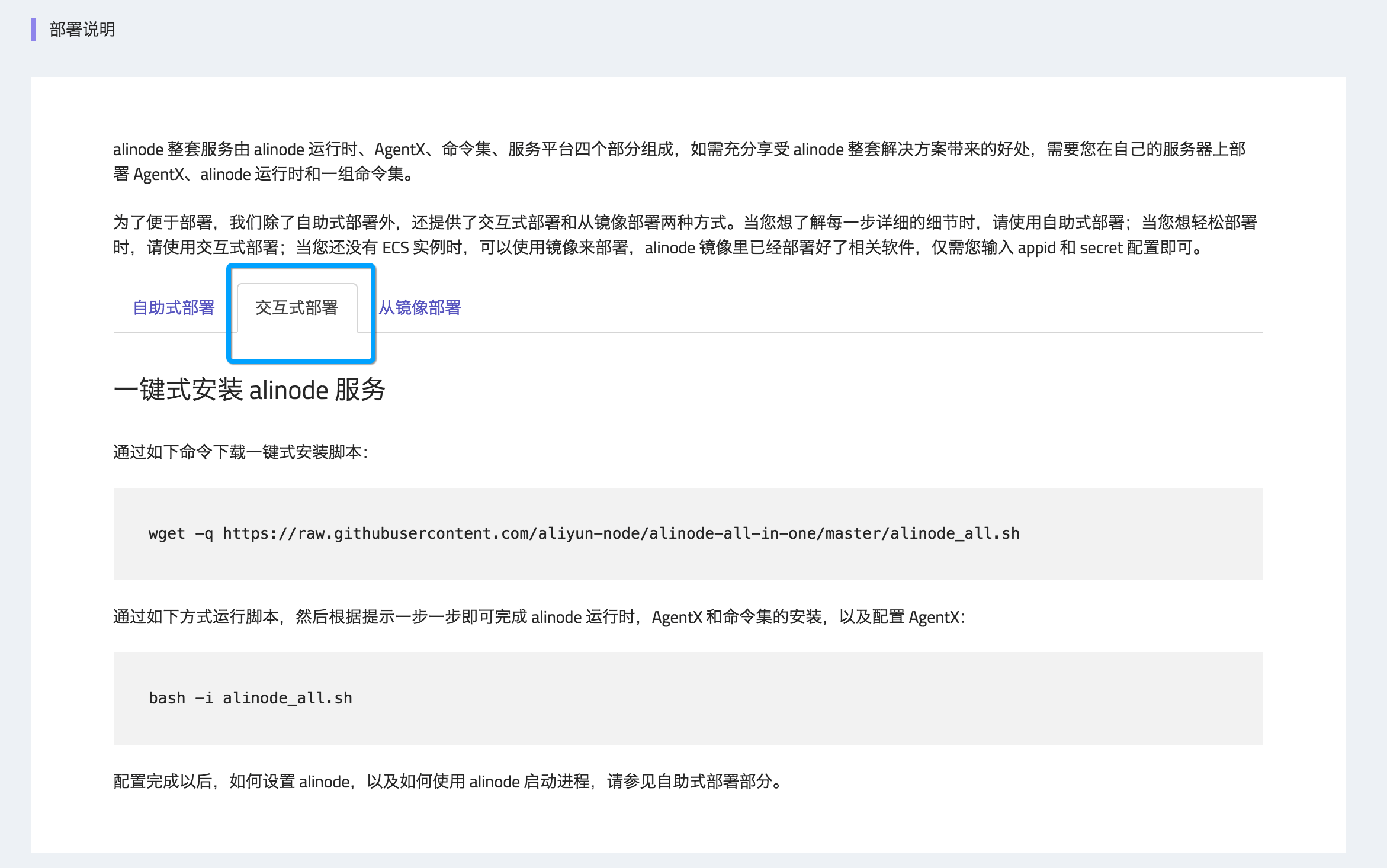The height and width of the screenshot is (868, 1387).
Task: Click the bash -i alinode_all.sh command
Action: (x=251, y=698)
